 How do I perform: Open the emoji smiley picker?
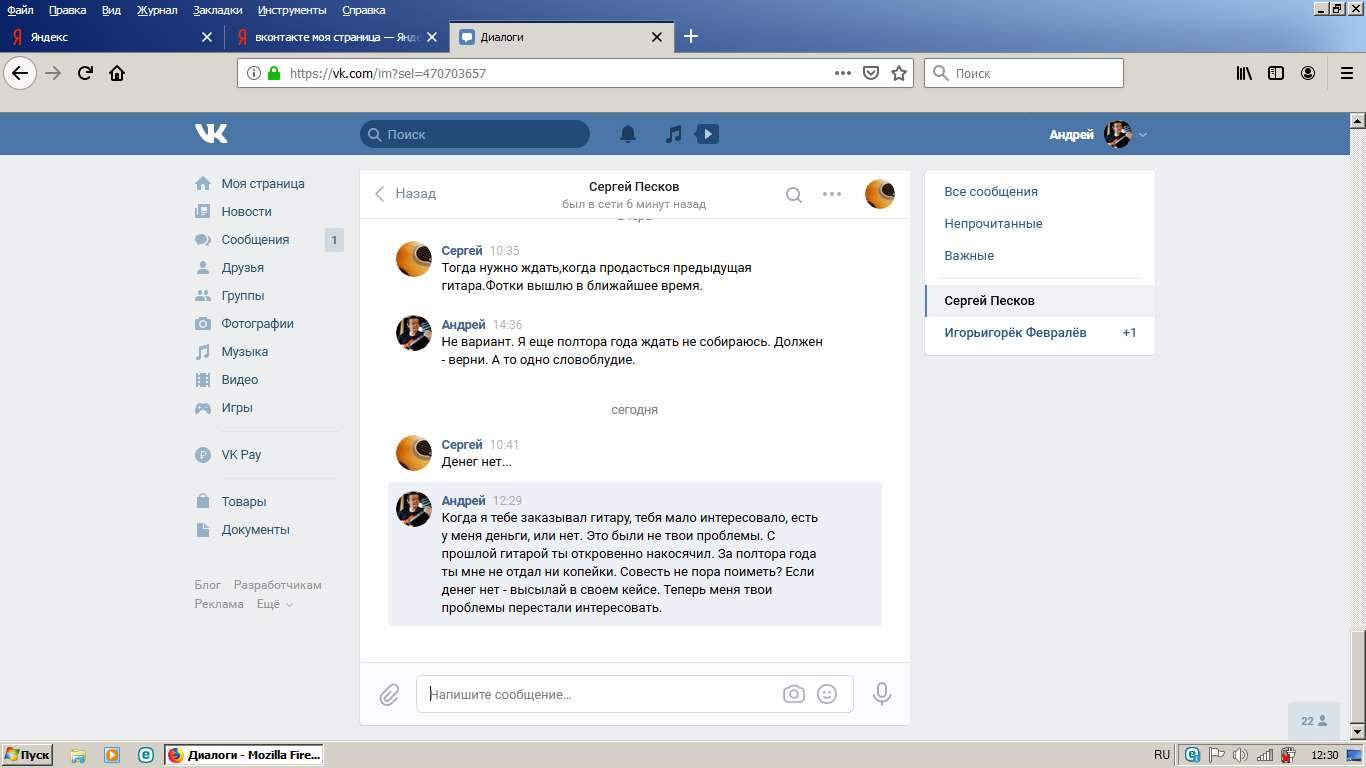827,694
